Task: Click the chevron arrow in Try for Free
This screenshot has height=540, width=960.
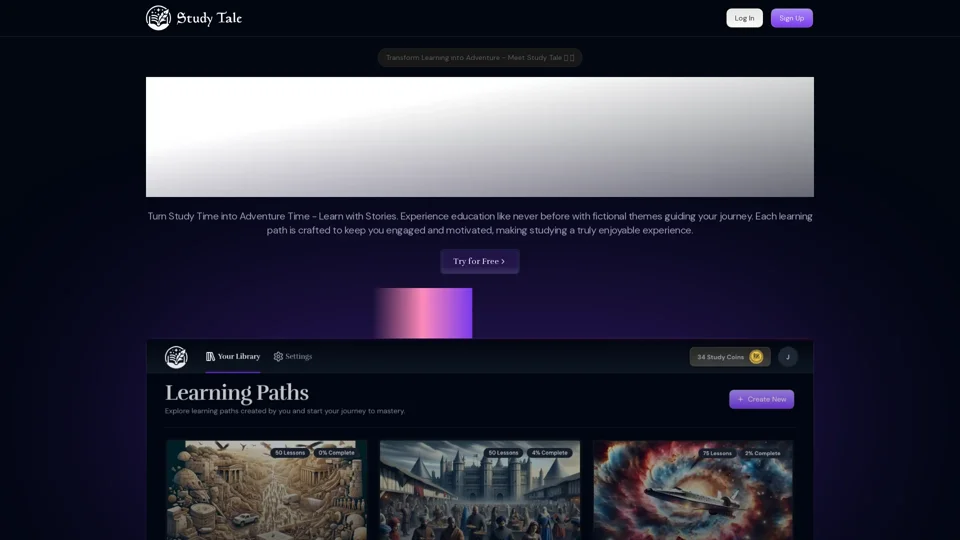Action: click(x=503, y=261)
